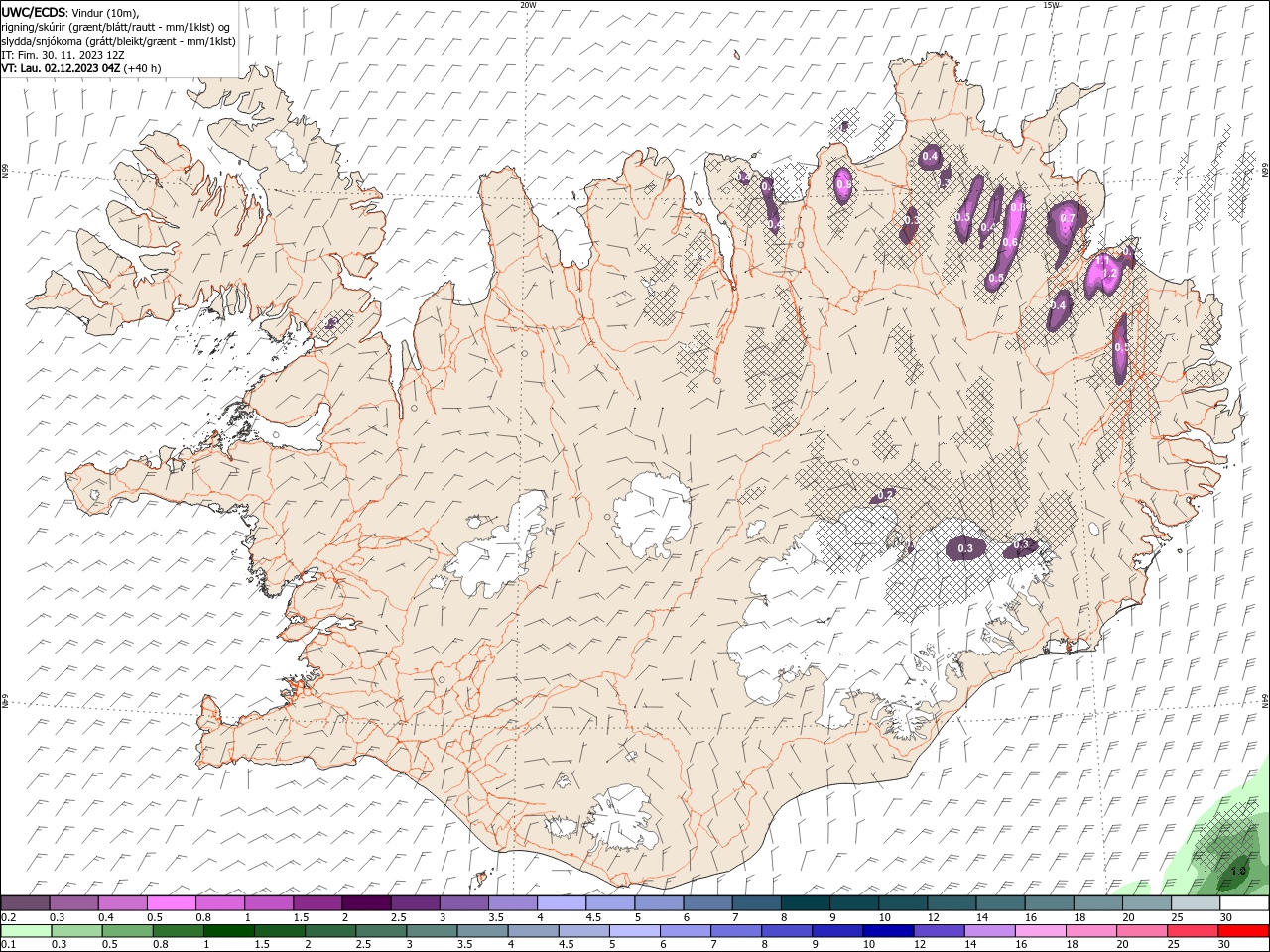Click the crimson 25 swatch in bottom legend
Viewport: 1270px width, 952px height.
click(1193, 931)
